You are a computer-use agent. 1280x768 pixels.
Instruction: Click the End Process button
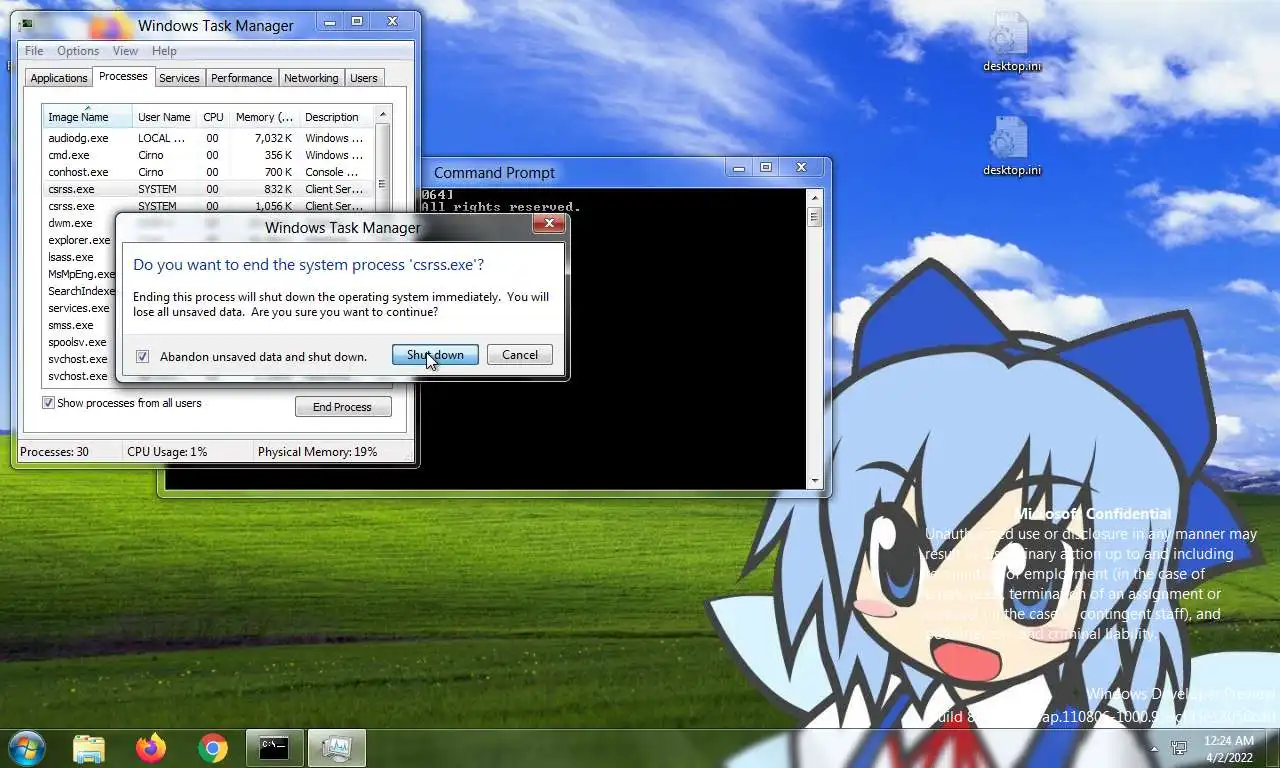(x=343, y=407)
